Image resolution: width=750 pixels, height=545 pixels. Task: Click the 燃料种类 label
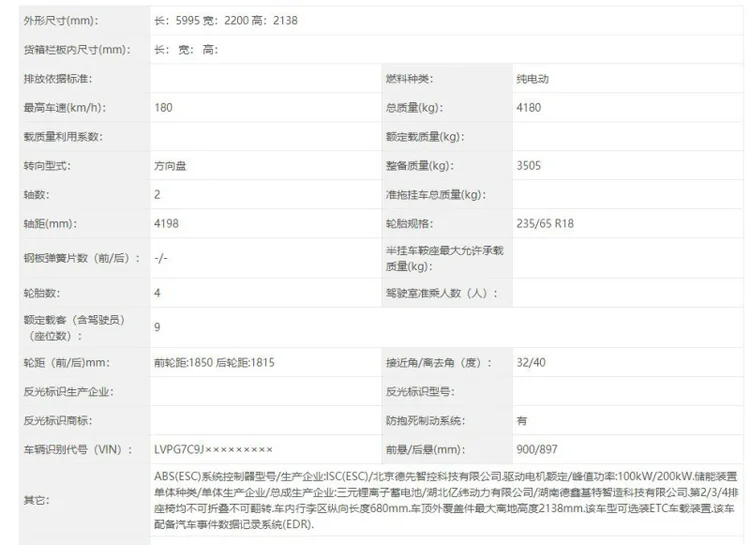click(x=409, y=79)
